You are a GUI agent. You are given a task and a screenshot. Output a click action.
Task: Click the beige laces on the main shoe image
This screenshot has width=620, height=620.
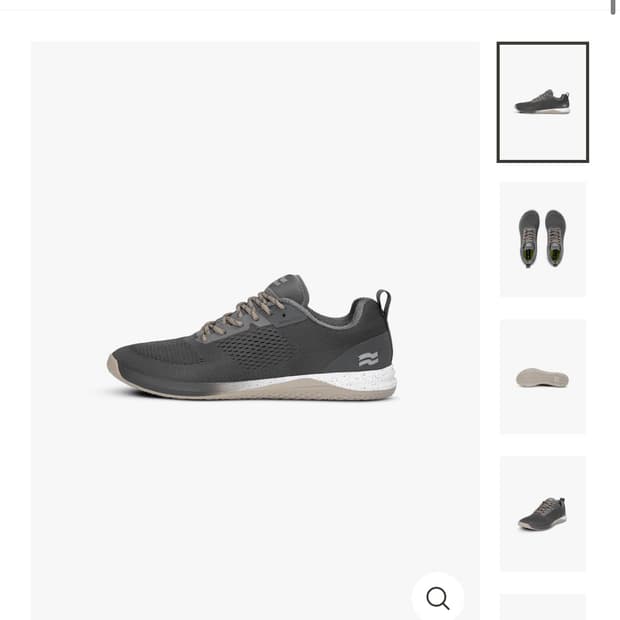coord(241,315)
